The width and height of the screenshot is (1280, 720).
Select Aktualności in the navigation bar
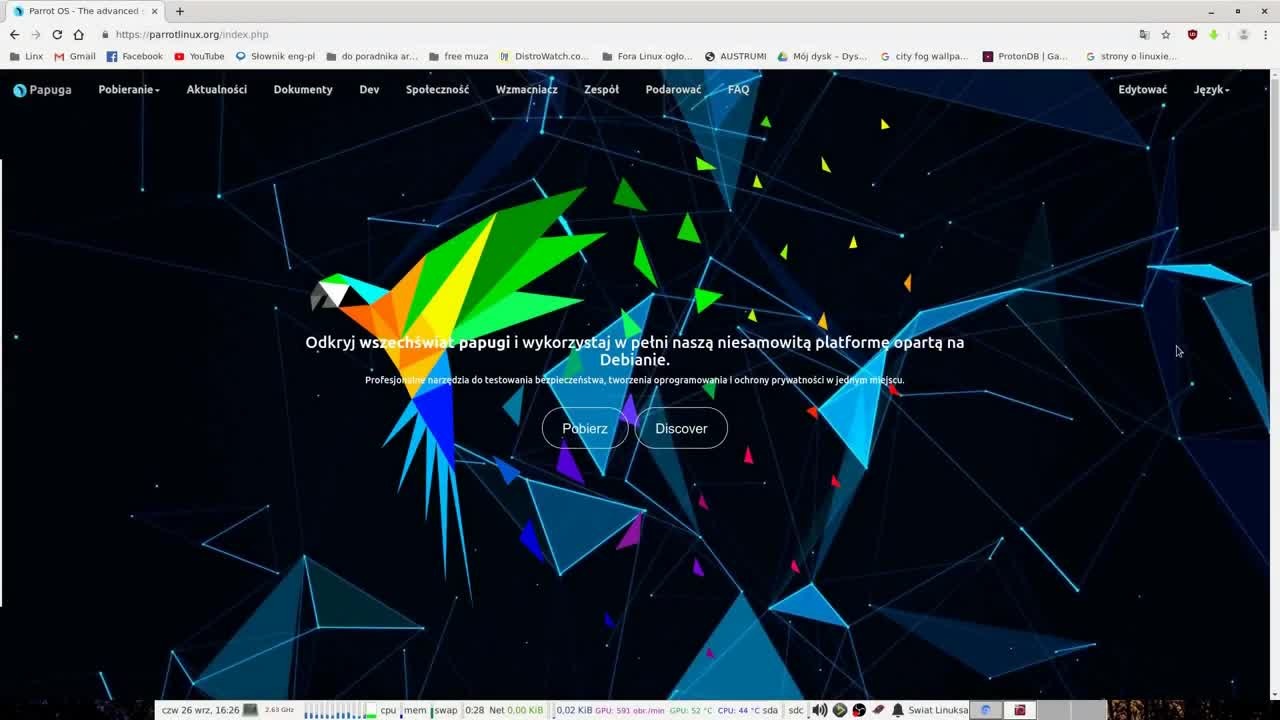tap(216, 89)
